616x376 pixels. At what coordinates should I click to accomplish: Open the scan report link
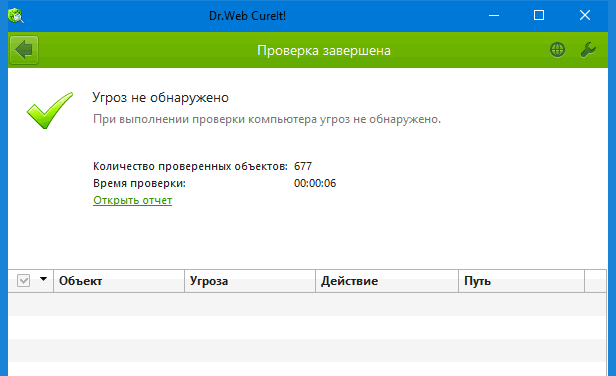tap(132, 200)
